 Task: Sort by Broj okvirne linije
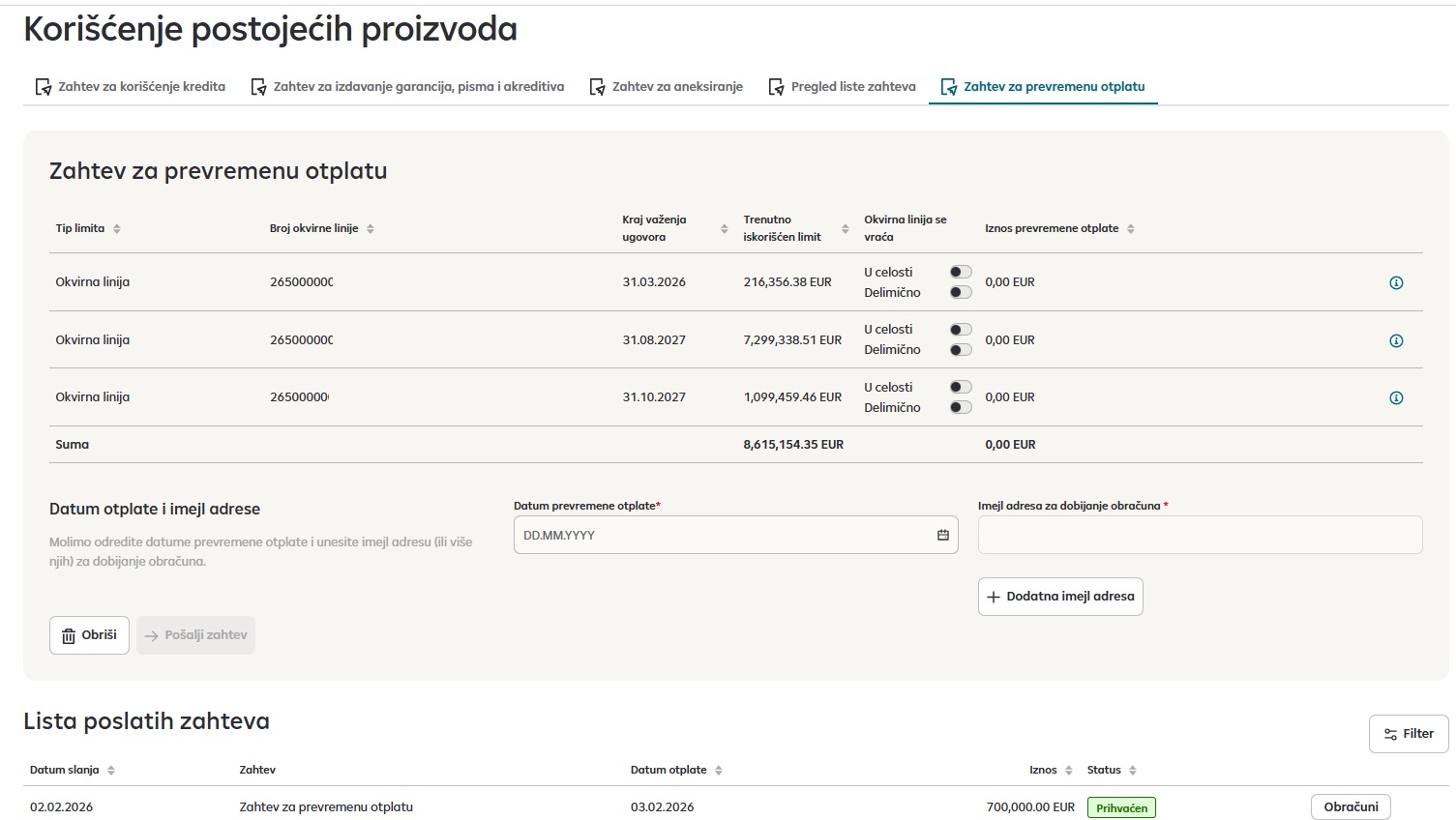[371, 229]
